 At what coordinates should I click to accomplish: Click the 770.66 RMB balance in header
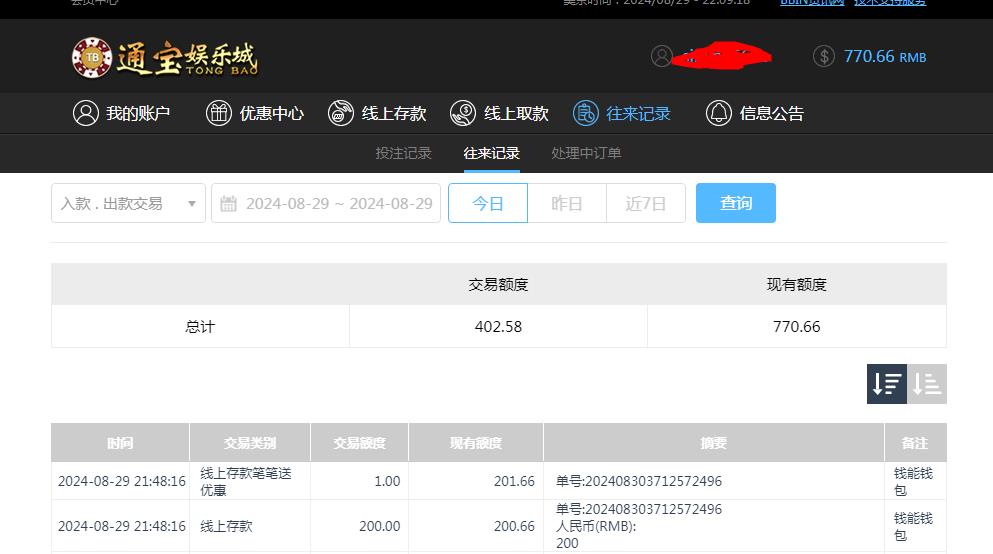[885, 56]
